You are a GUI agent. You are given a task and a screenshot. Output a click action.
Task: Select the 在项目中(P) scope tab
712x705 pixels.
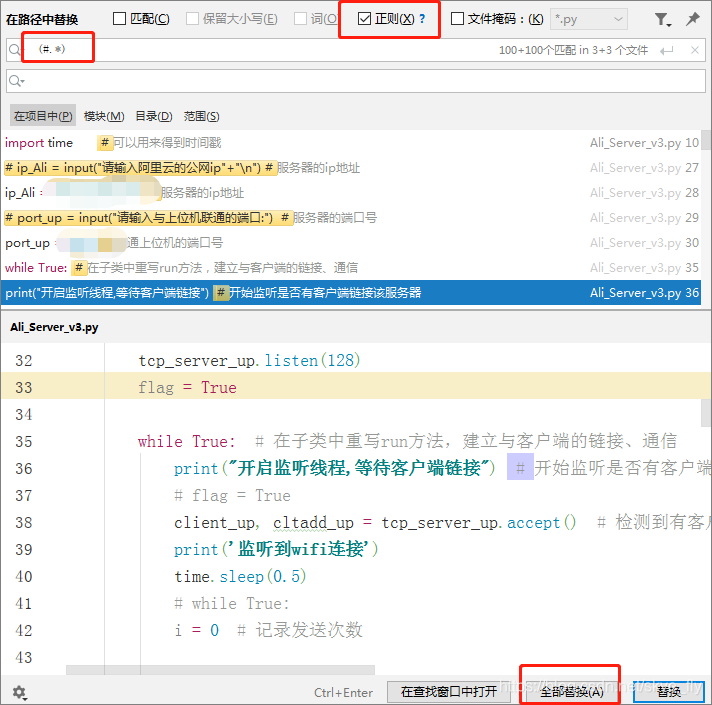pyautogui.click(x=43, y=116)
